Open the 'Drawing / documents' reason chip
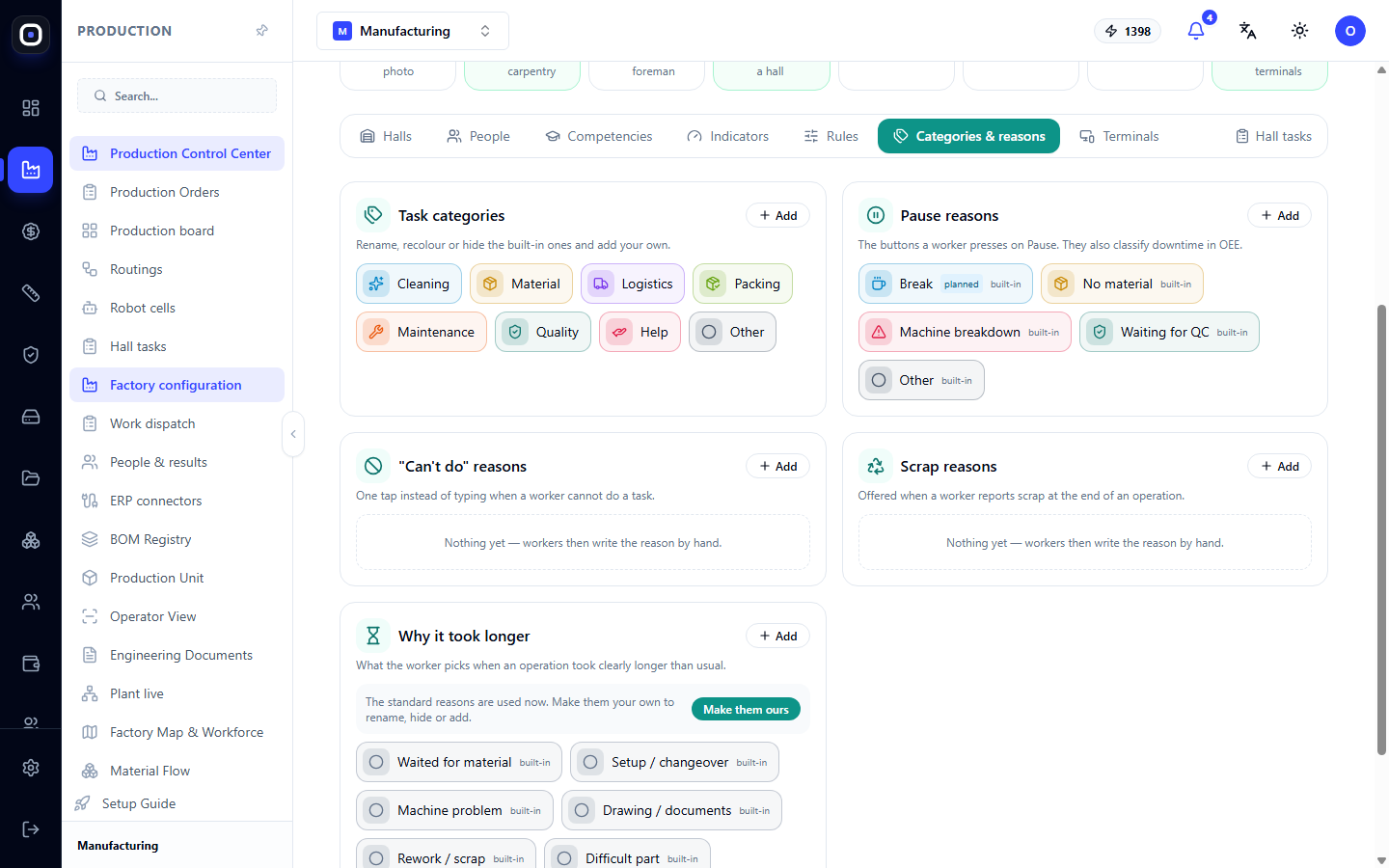Image resolution: width=1389 pixels, height=868 pixels. click(671, 810)
